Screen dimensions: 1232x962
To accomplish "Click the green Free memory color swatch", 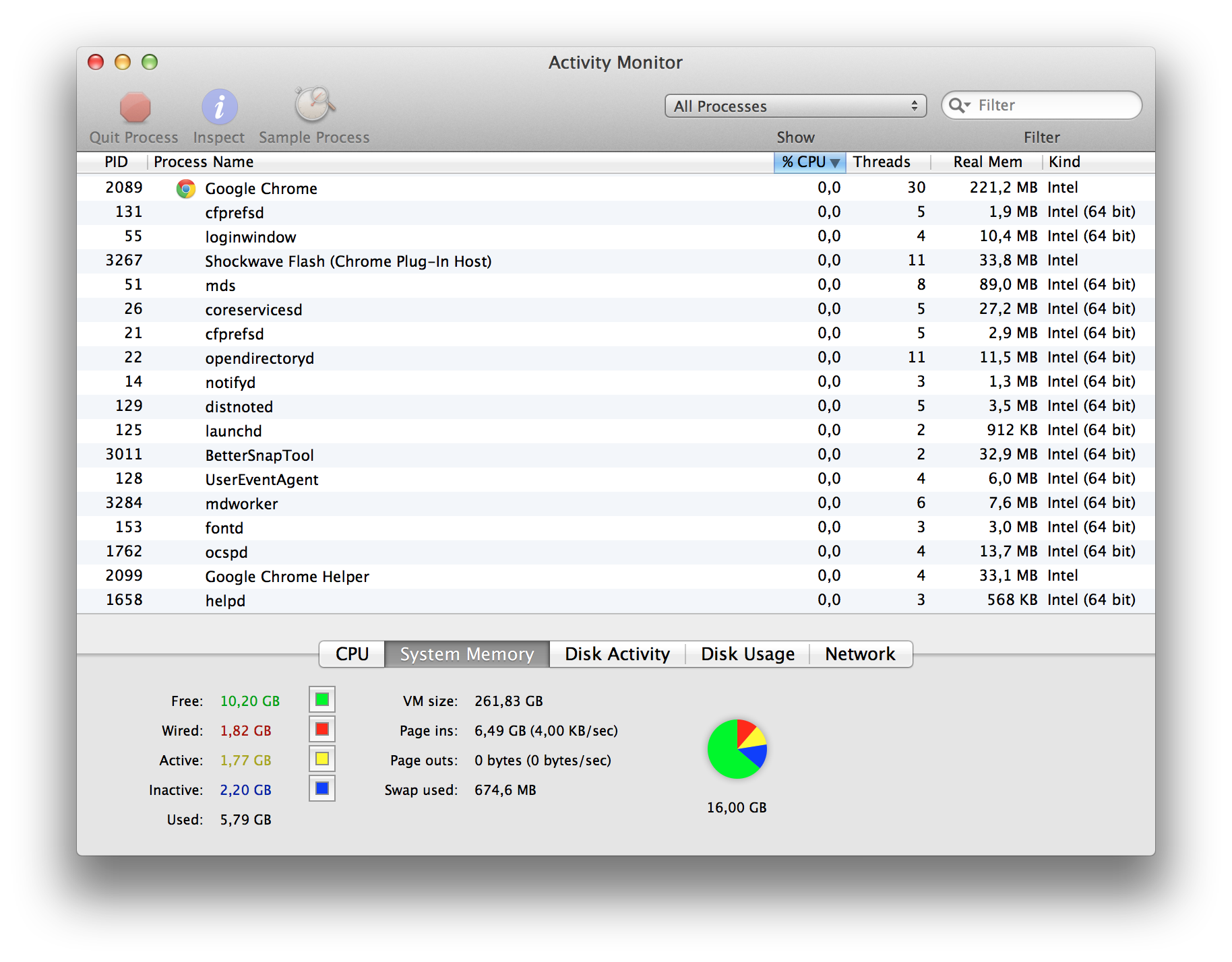I will (x=322, y=699).
